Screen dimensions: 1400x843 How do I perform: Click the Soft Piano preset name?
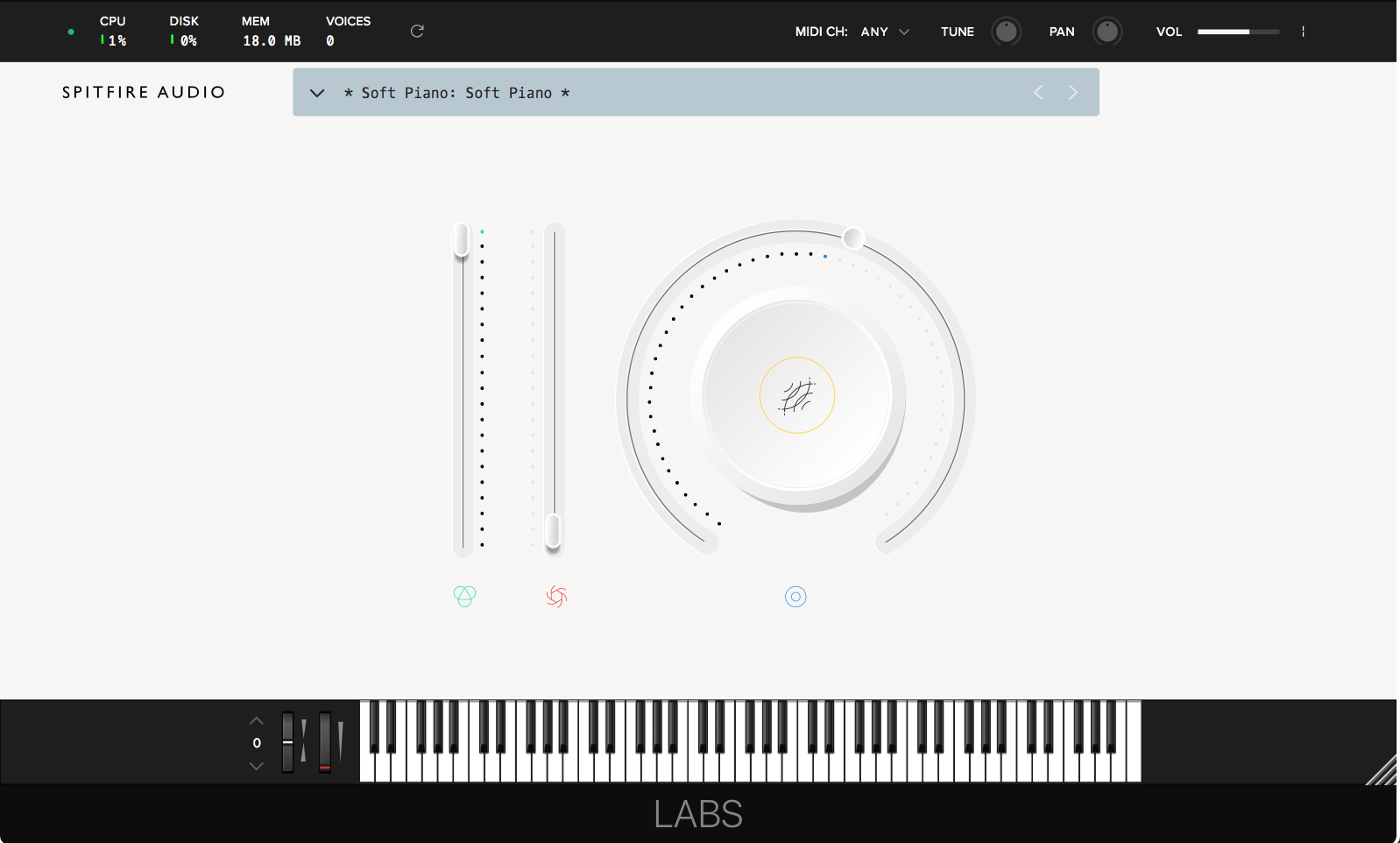pos(456,93)
